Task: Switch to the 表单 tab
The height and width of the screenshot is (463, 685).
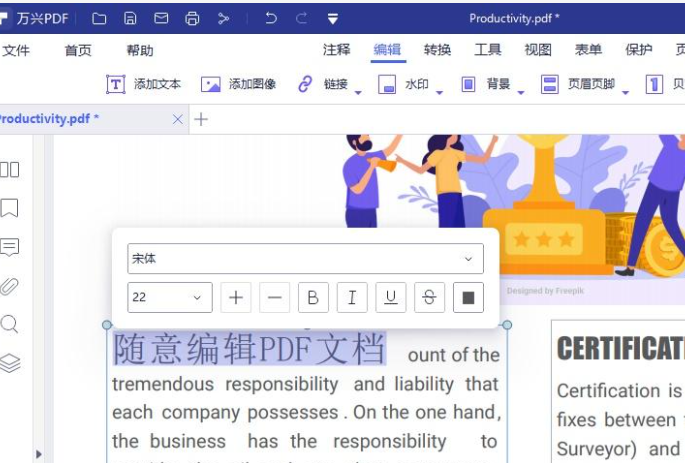Action: (x=588, y=50)
